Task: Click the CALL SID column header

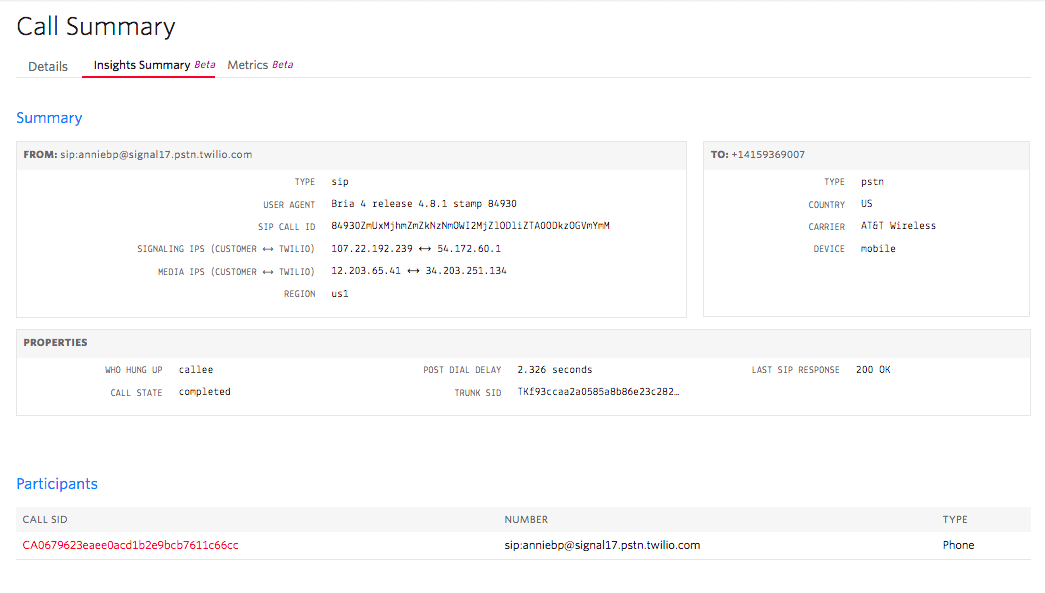Action: pyautogui.click(x=45, y=519)
